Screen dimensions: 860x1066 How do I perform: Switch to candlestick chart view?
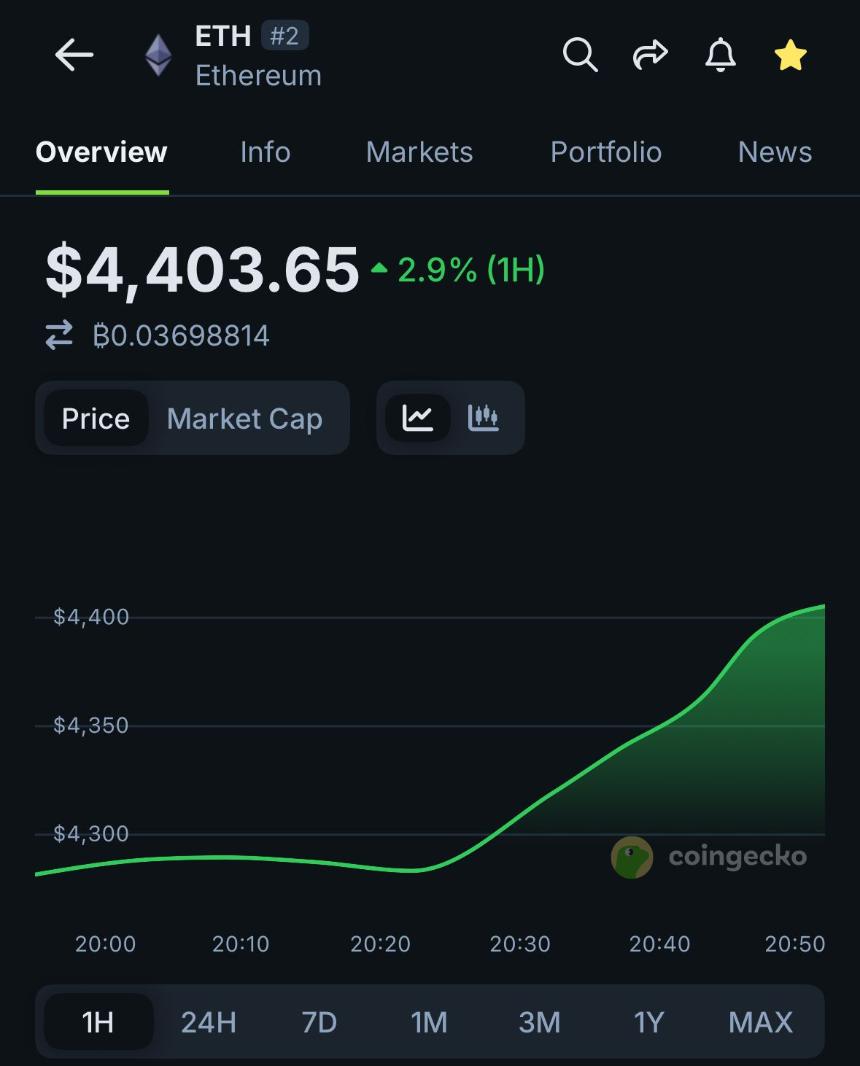click(483, 418)
